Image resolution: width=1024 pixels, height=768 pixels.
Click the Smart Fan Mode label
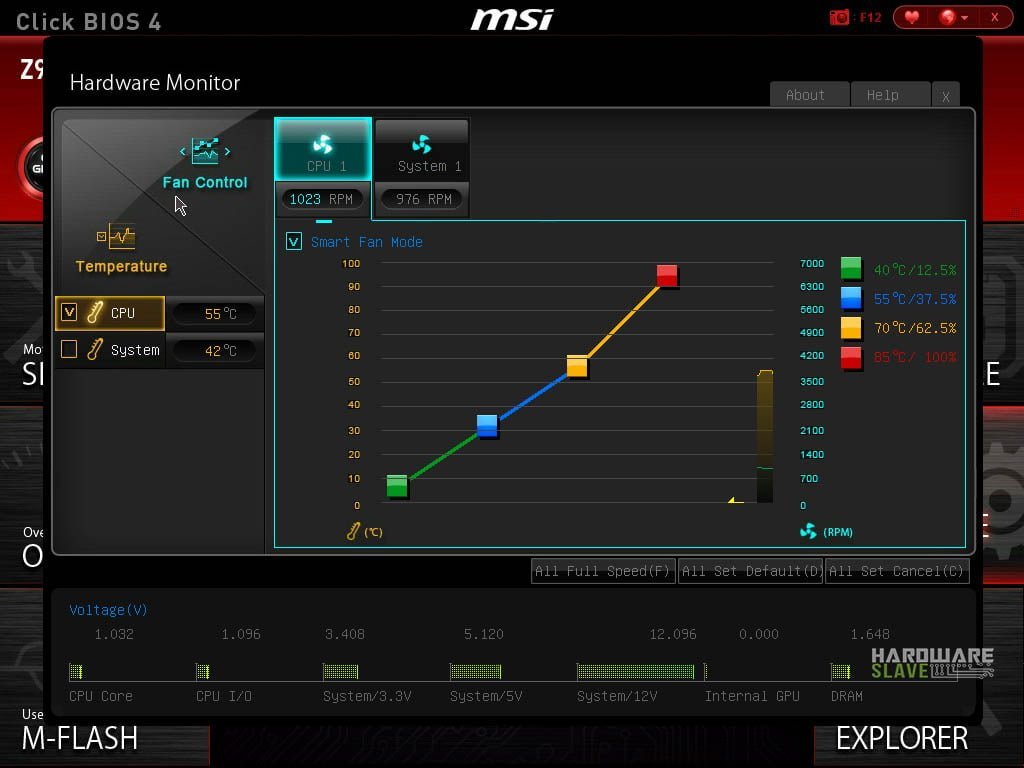(x=366, y=242)
